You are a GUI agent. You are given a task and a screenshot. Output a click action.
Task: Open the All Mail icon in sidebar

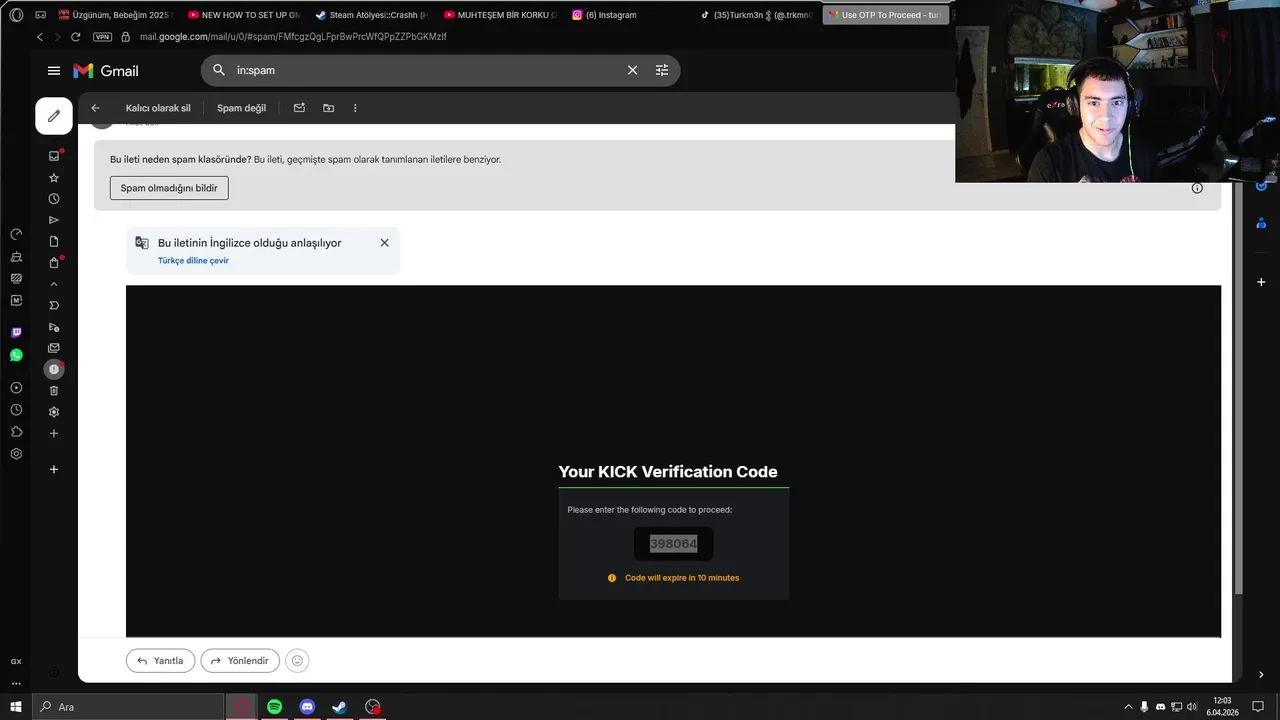[54, 348]
